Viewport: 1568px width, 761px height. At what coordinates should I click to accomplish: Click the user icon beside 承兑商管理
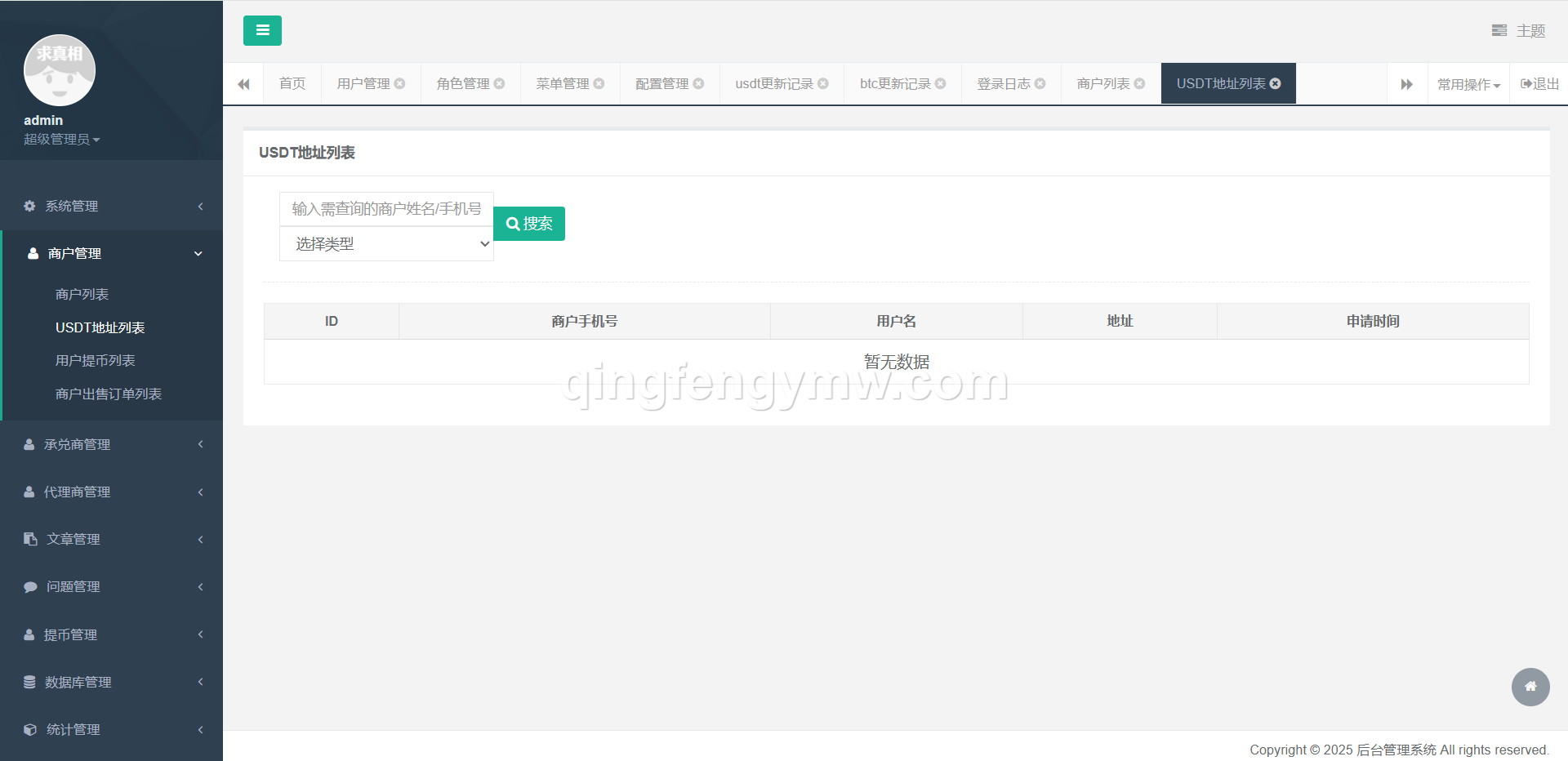[29, 444]
